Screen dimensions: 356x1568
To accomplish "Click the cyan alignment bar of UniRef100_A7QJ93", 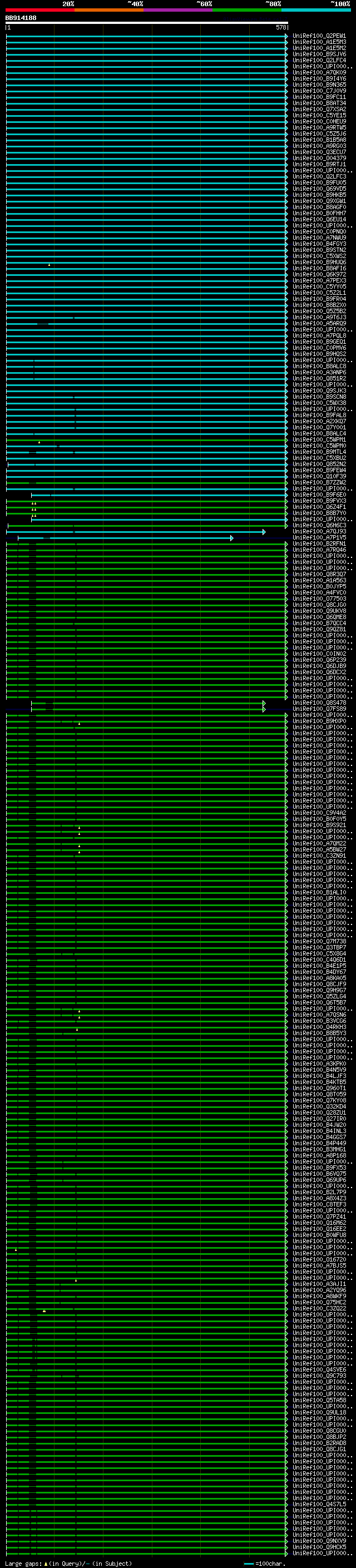I will (x=136, y=532).
